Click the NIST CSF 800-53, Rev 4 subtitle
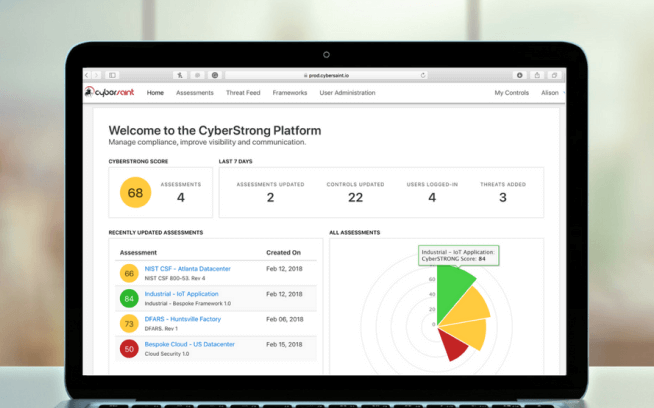This screenshot has width=654, height=408. (175, 278)
